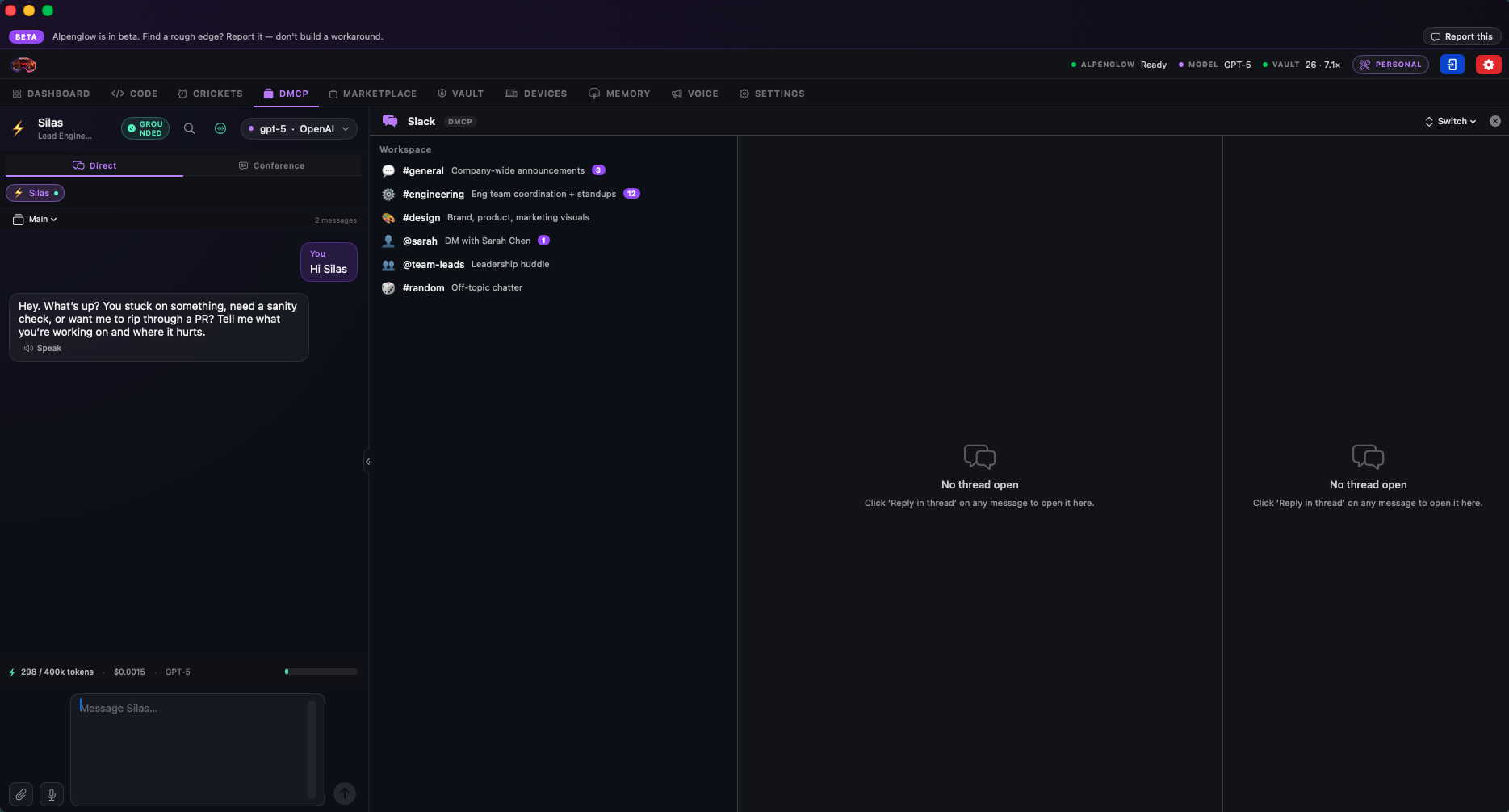Click the Slack chat bubbles icon
This screenshot has width=1509, height=812.
tap(390, 121)
